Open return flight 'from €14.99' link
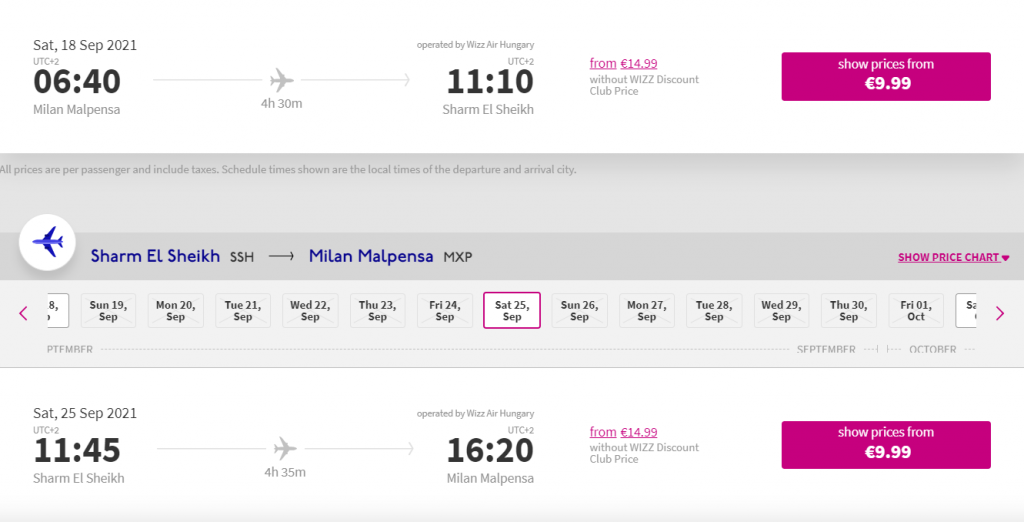The height and width of the screenshot is (522, 1024). pos(623,432)
